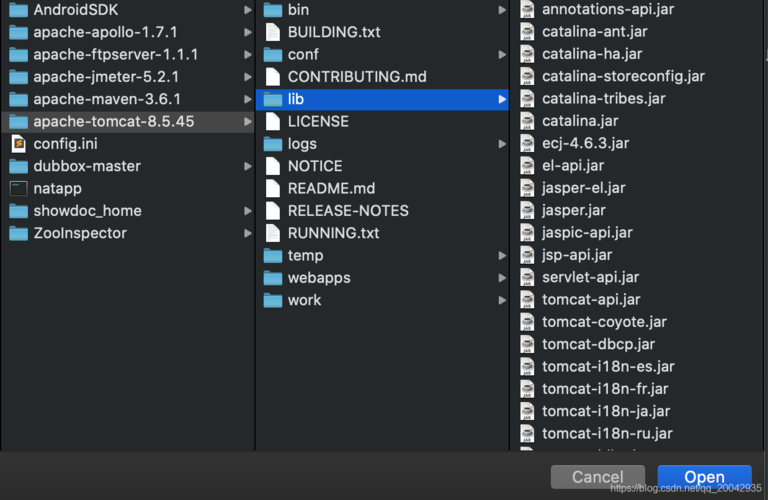Click the tomcat-coyote.jar file icon

(x=527, y=322)
